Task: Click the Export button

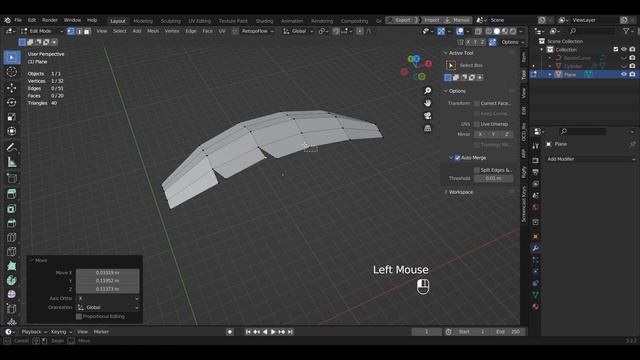Action: 402,20
